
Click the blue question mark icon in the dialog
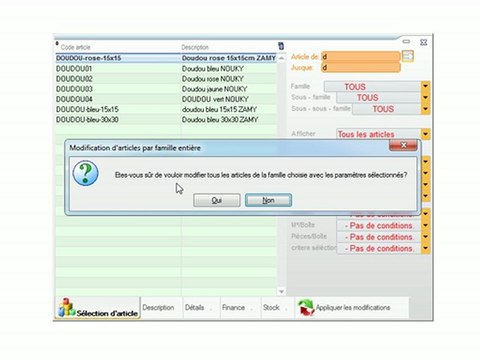86,173
